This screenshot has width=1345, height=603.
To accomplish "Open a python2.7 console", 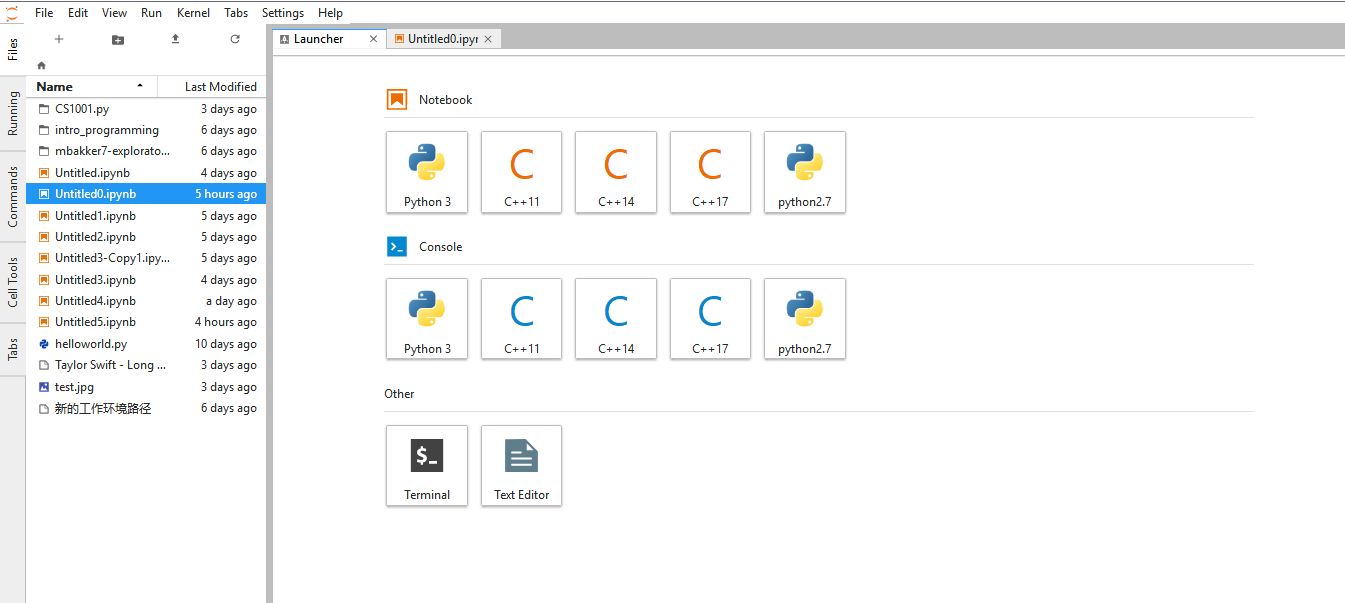I will 805,319.
